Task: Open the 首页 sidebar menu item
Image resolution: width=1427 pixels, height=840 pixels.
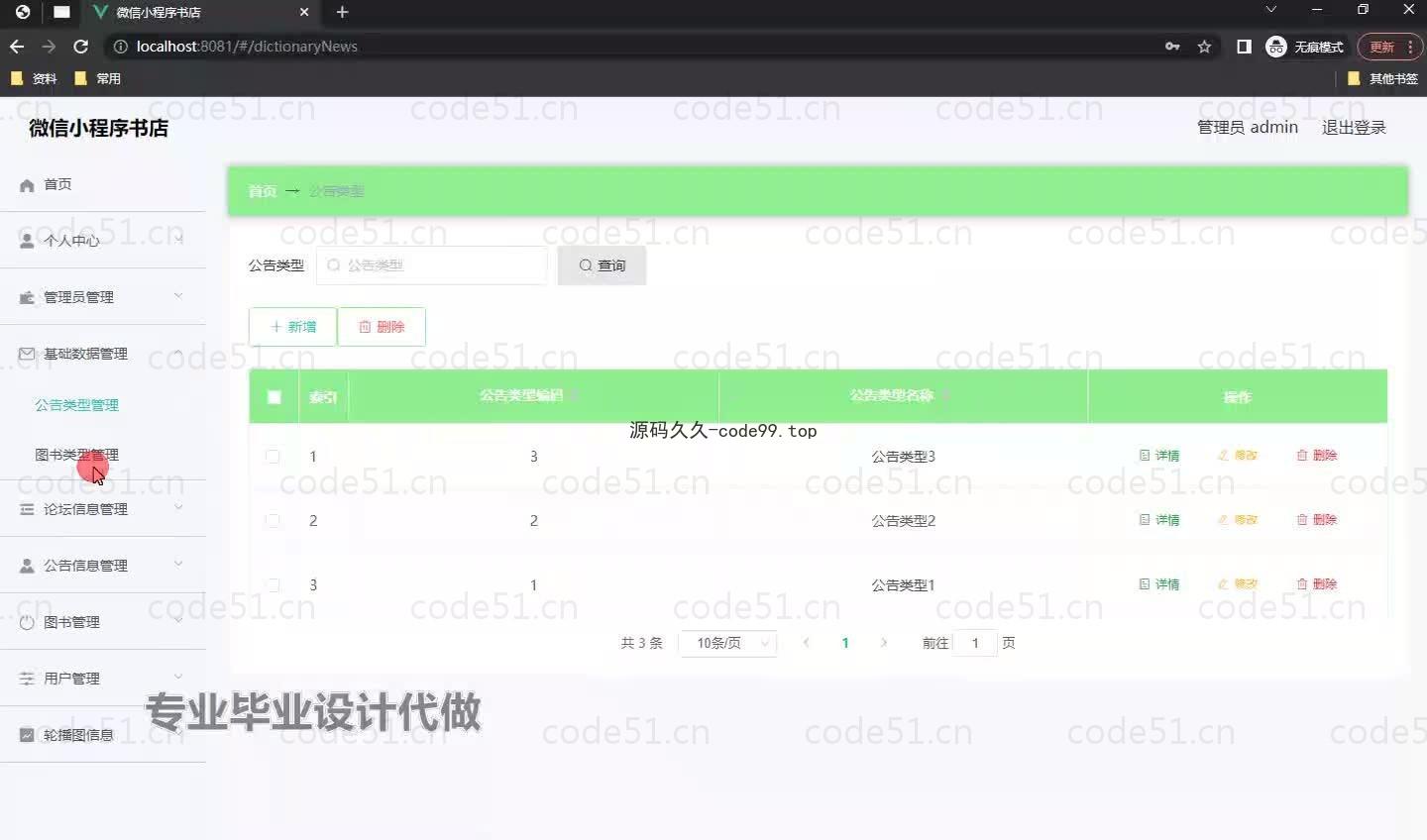Action: coord(103,184)
